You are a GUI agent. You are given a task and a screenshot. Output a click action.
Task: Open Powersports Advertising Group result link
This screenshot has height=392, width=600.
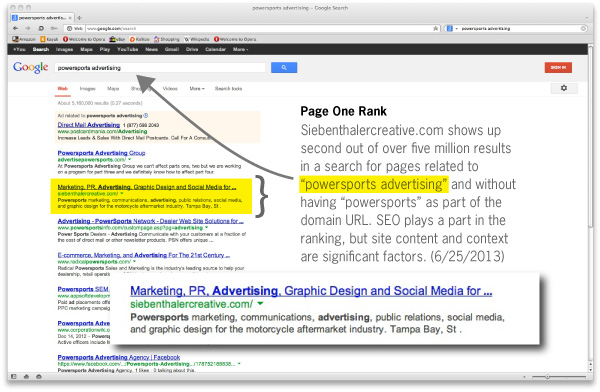101,153
